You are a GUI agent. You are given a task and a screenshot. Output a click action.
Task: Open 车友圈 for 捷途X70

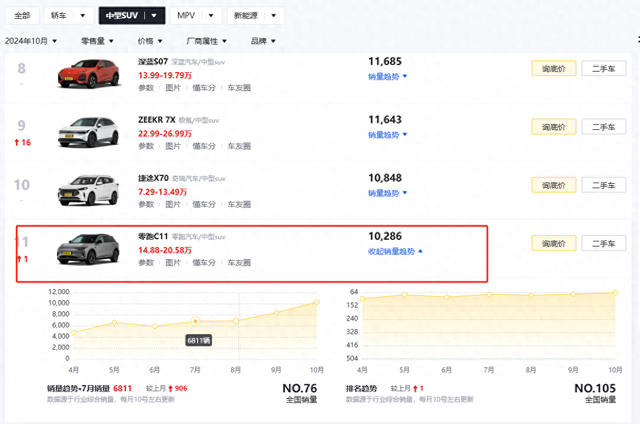click(239, 204)
